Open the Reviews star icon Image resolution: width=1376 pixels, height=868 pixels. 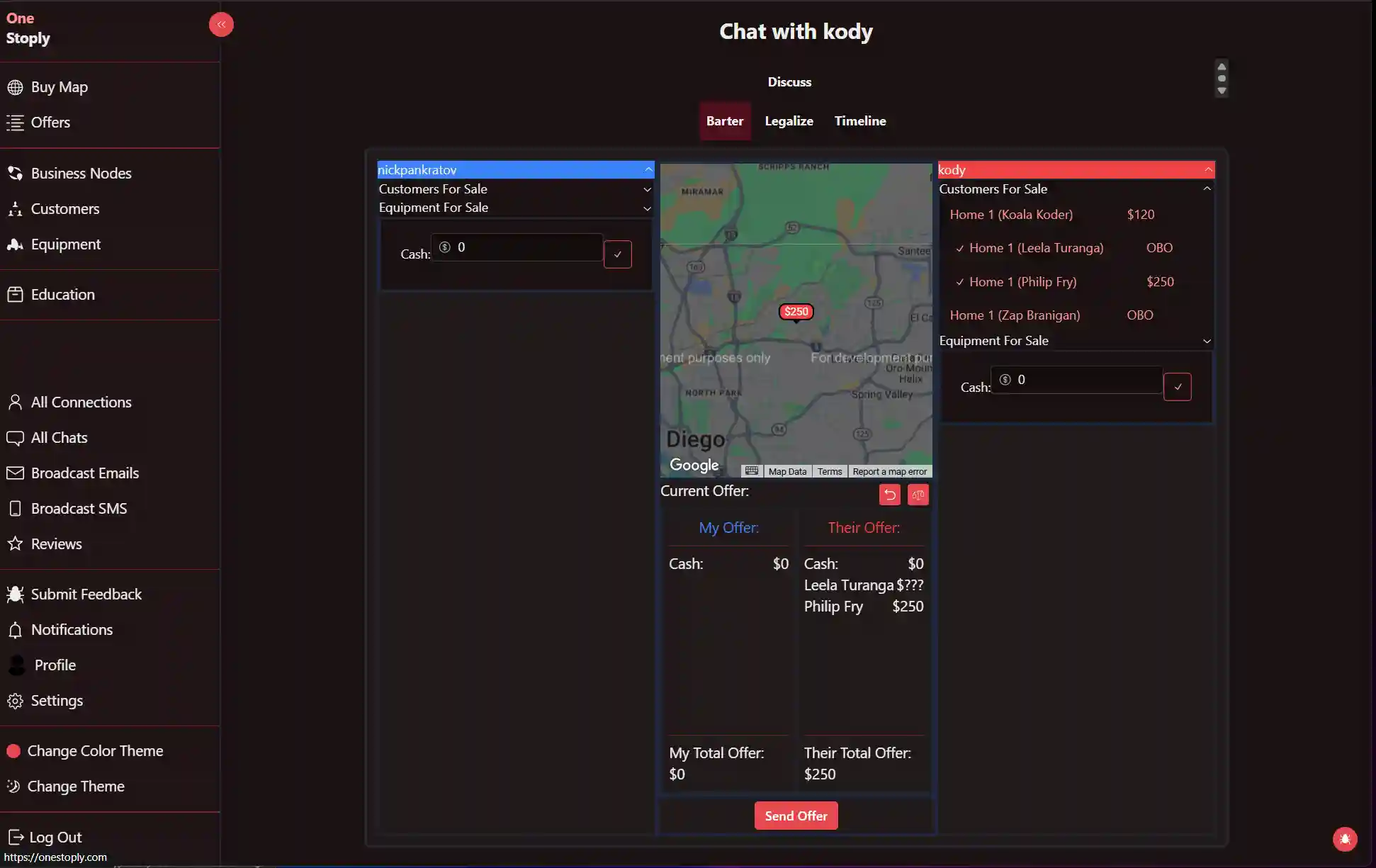click(x=16, y=543)
